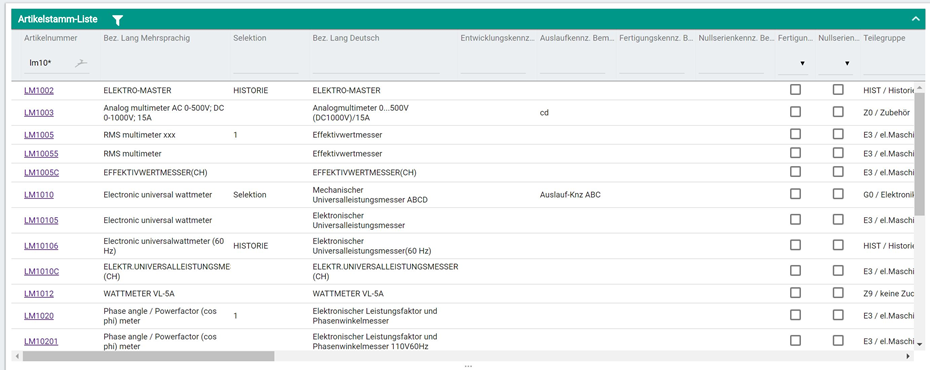Sort by Teilegruppe column header
This screenshot has width=930, height=370.
pyautogui.click(x=884, y=38)
